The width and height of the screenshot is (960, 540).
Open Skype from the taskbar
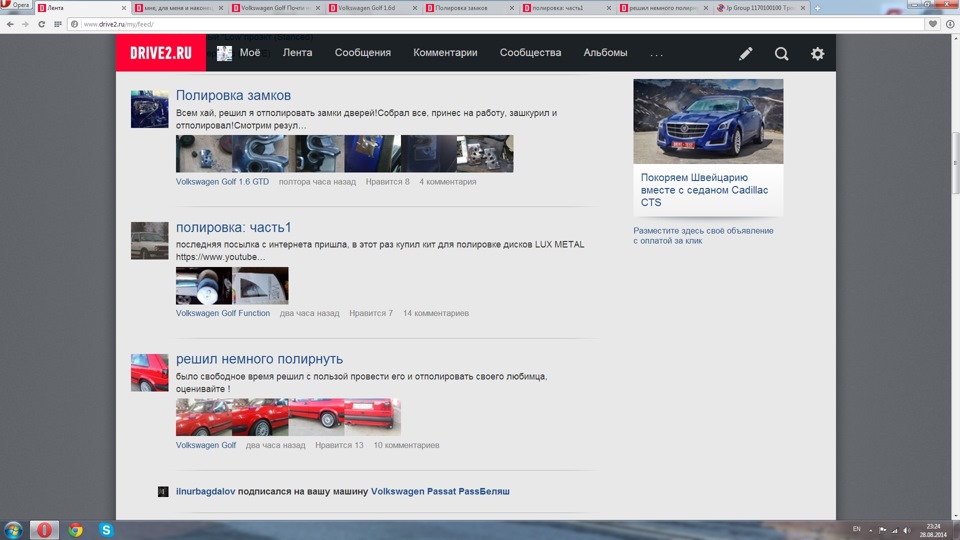tap(106, 530)
